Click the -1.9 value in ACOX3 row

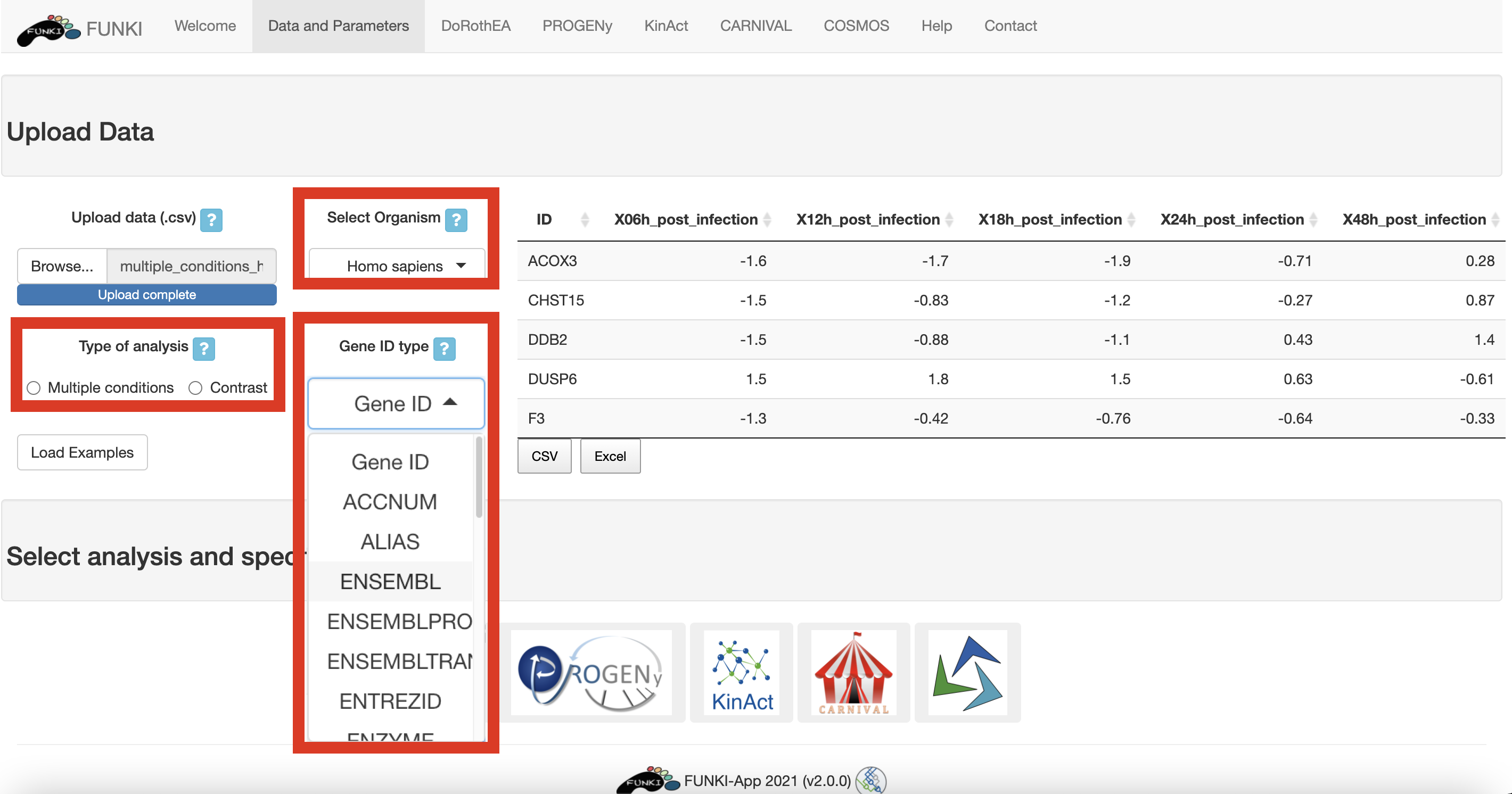(x=1117, y=261)
